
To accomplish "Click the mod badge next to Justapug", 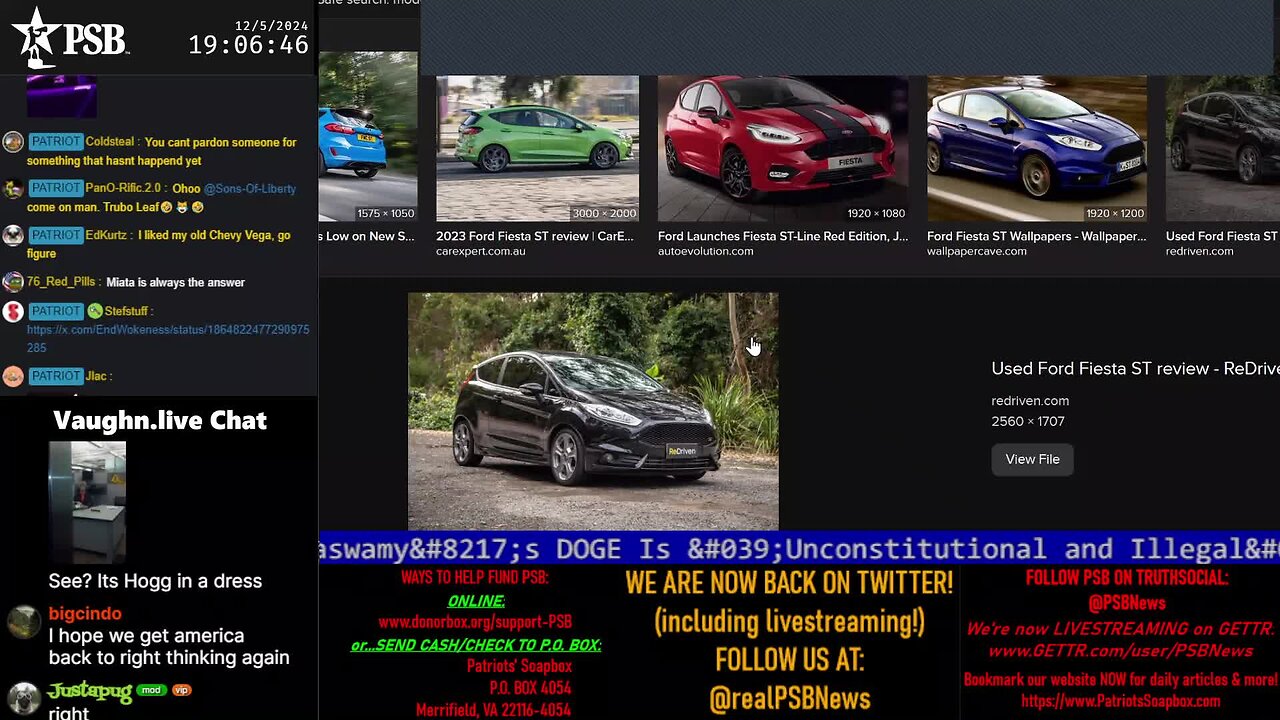I will tap(150, 690).
